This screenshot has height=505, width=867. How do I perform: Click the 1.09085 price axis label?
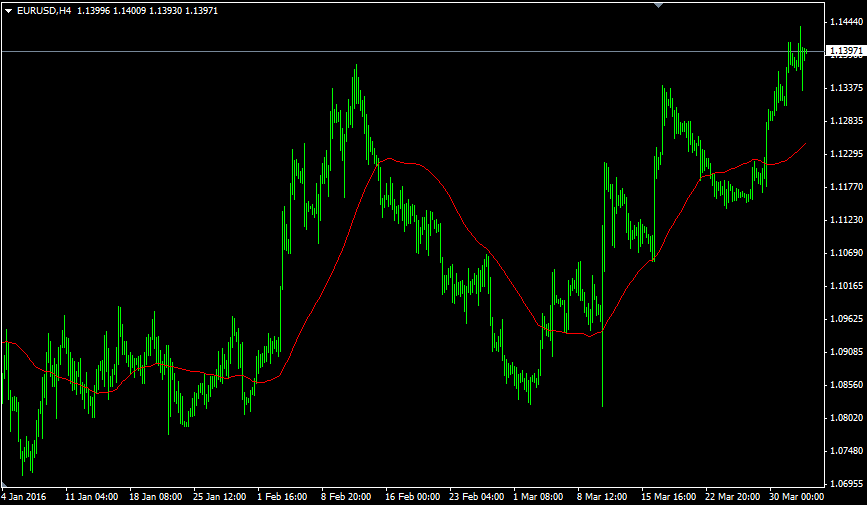(x=846, y=352)
